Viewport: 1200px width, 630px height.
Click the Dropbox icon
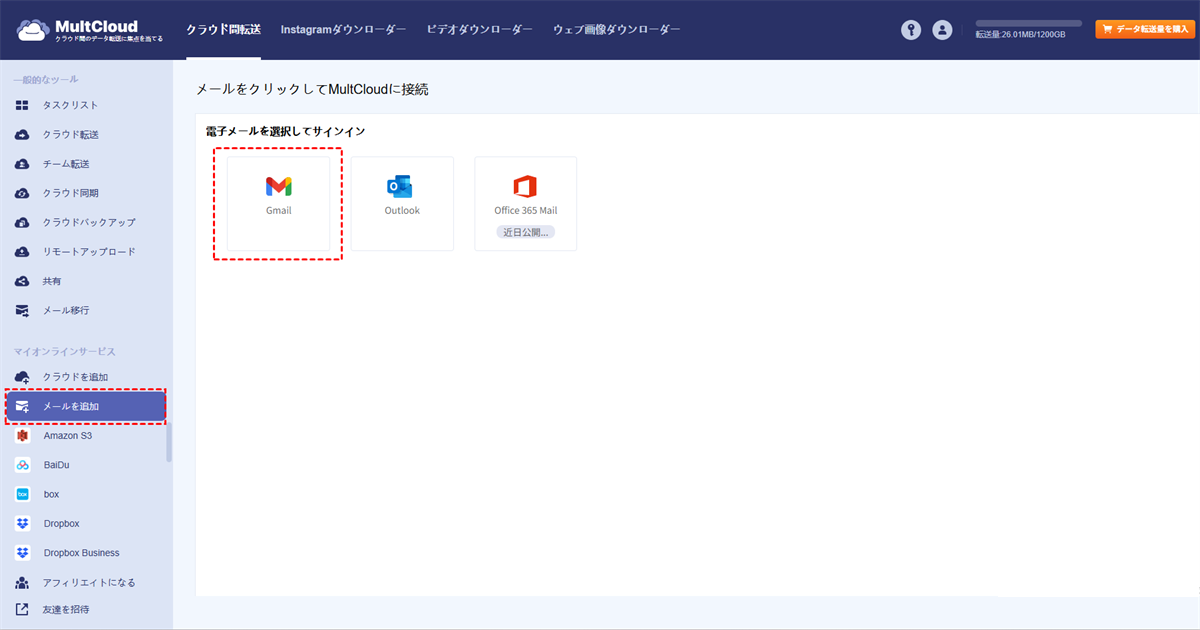click(x=22, y=523)
